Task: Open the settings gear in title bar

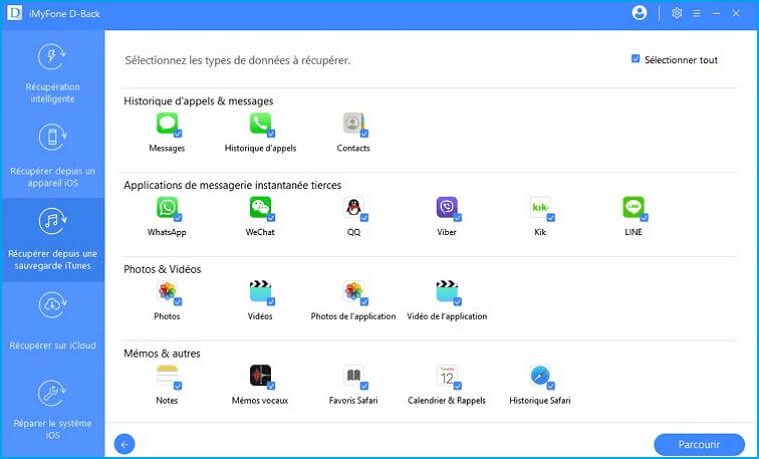Action: 677,13
